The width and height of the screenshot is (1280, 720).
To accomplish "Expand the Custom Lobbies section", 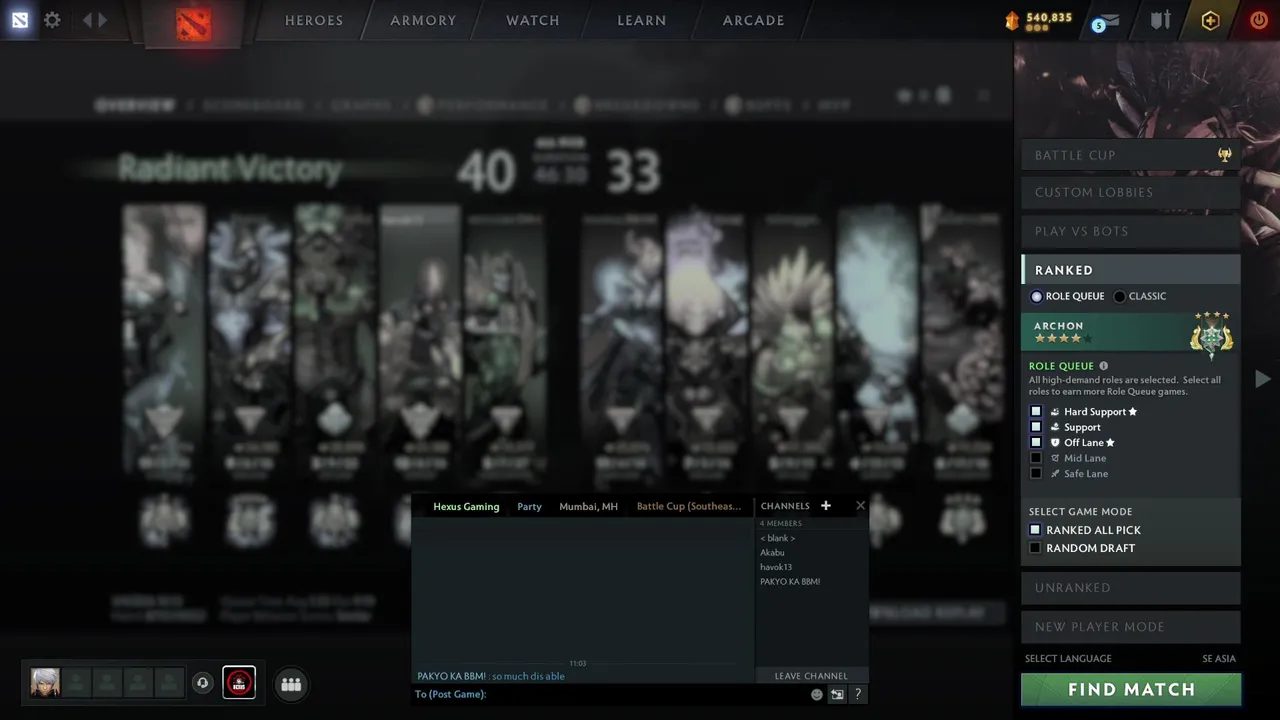I will pyautogui.click(x=1130, y=192).
